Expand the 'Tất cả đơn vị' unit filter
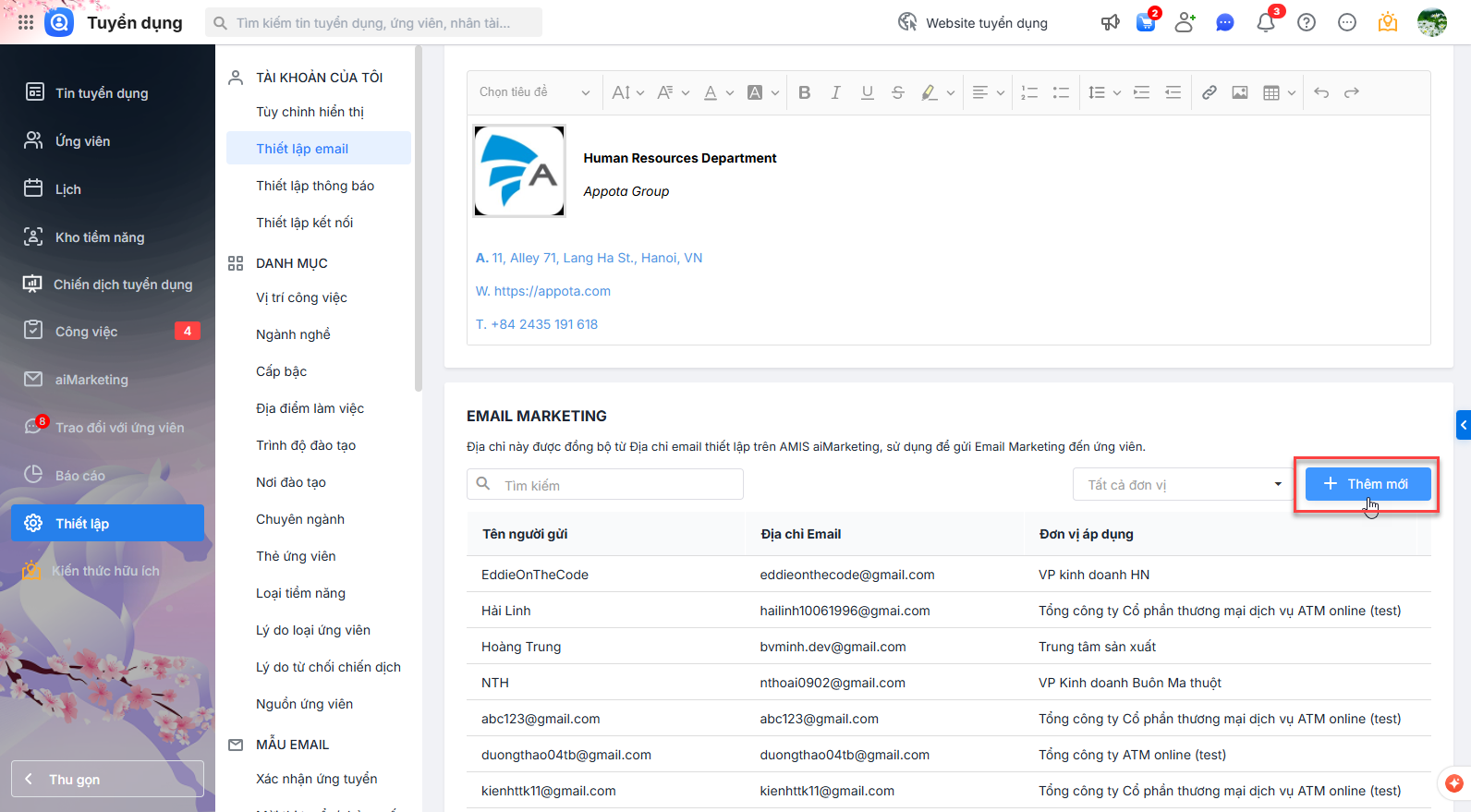The width and height of the screenshot is (1471, 812). tap(1179, 485)
